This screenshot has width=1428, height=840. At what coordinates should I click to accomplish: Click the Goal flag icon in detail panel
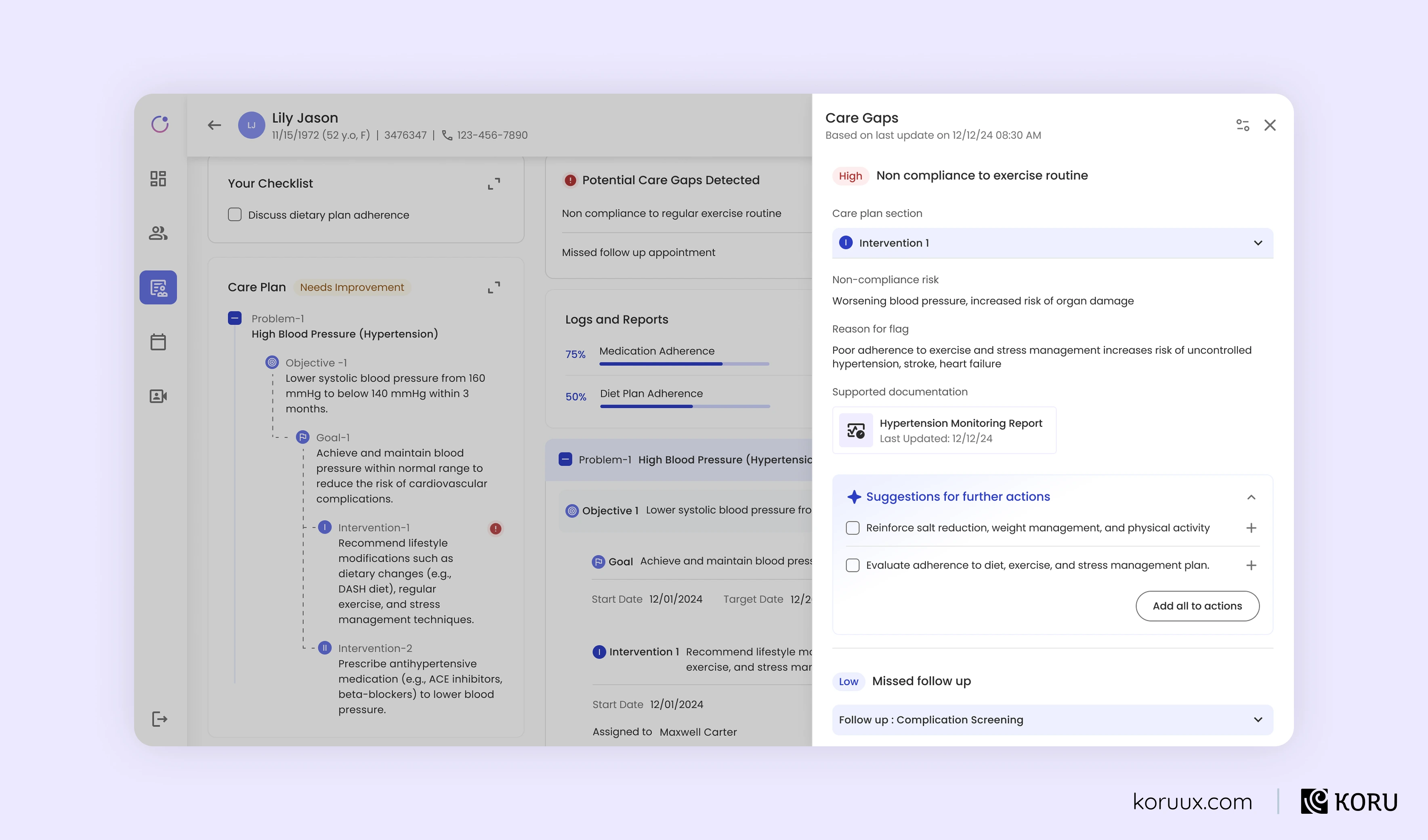pos(598,562)
